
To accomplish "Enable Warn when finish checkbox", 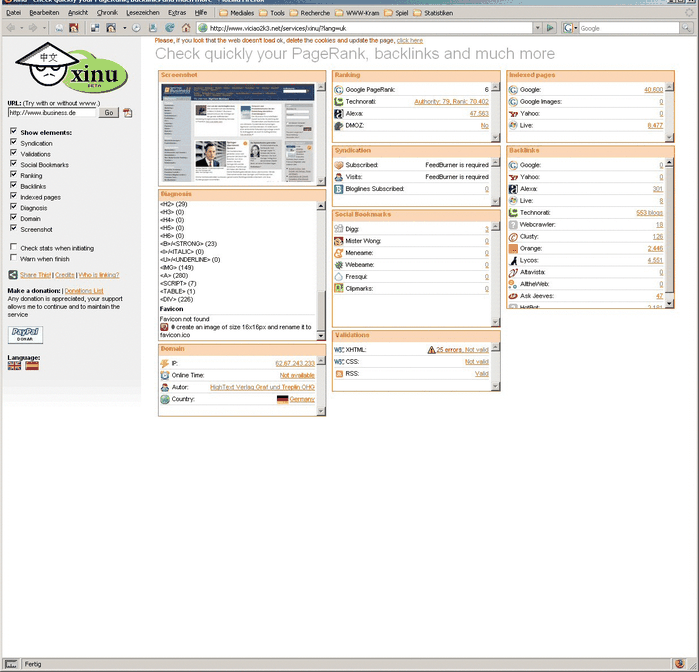I will (13, 258).
